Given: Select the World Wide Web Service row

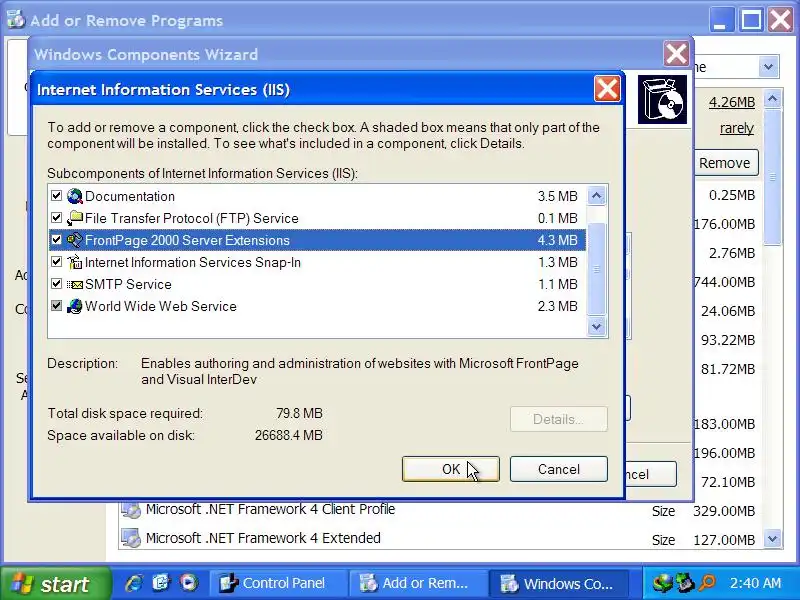Looking at the screenshot, I should tap(316, 306).
